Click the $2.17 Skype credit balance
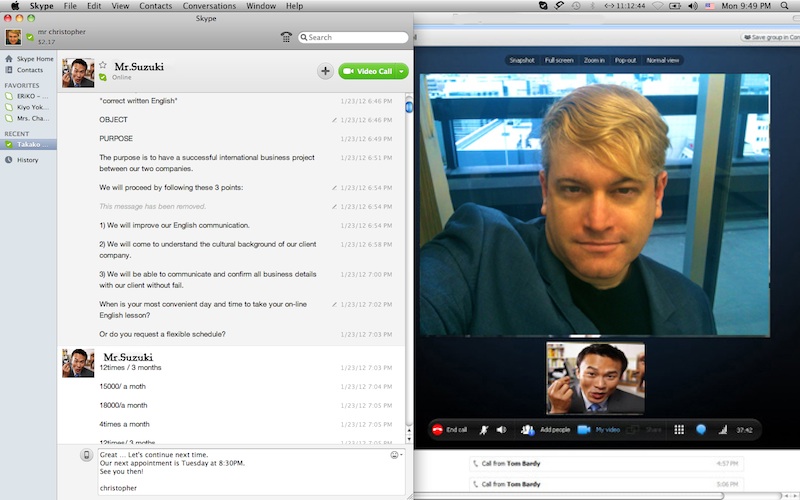The width and height of the screenshot is (800, 500). coord(46,42)
